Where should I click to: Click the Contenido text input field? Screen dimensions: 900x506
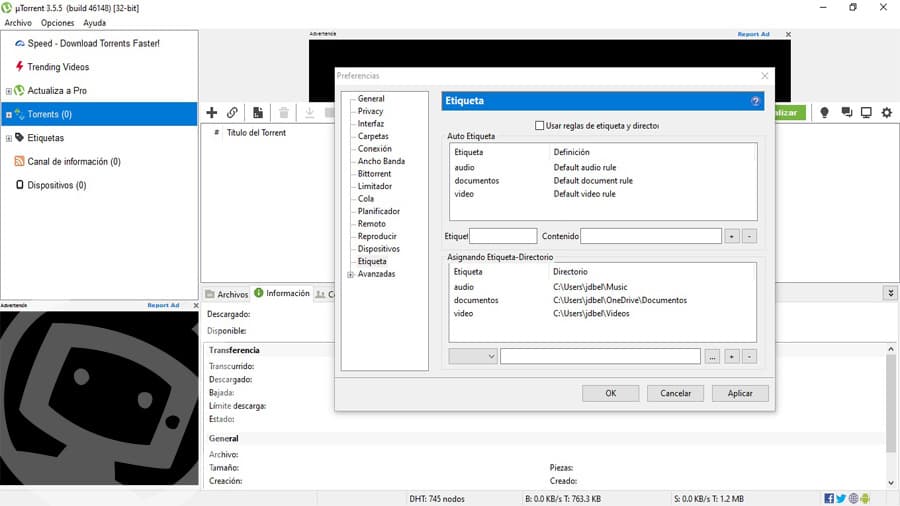click(x=651, y=236)
